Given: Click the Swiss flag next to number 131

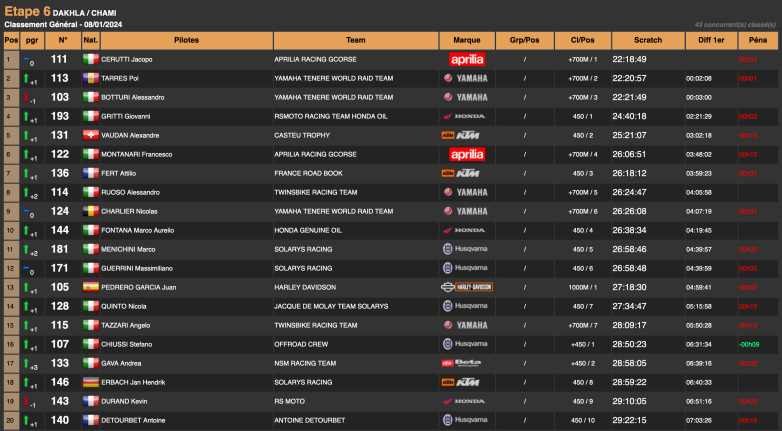Looking at the screenshot, I should click(90, 135).
